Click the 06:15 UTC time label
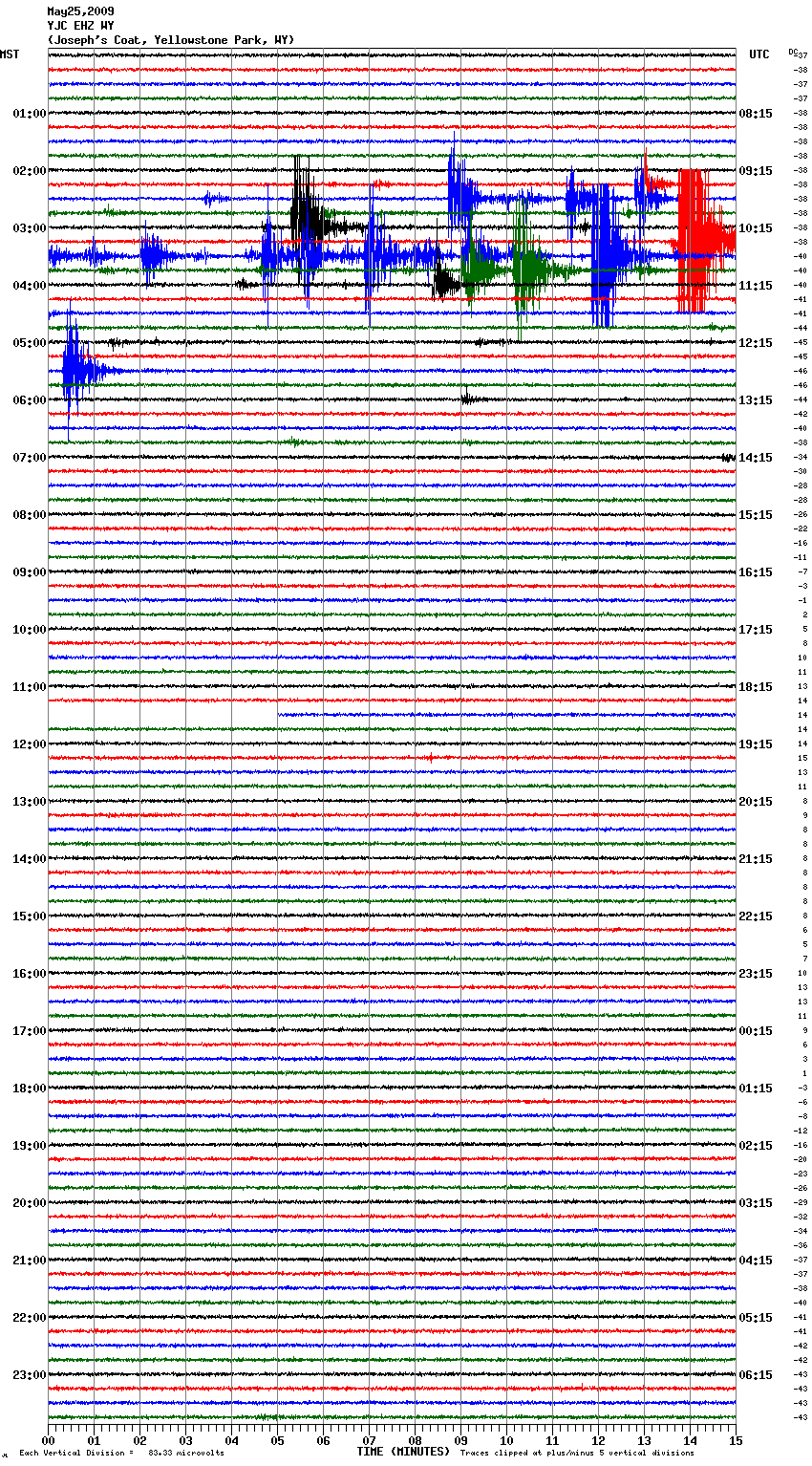Screen dimensions: 812x1466 click(x=756, y=1375)
